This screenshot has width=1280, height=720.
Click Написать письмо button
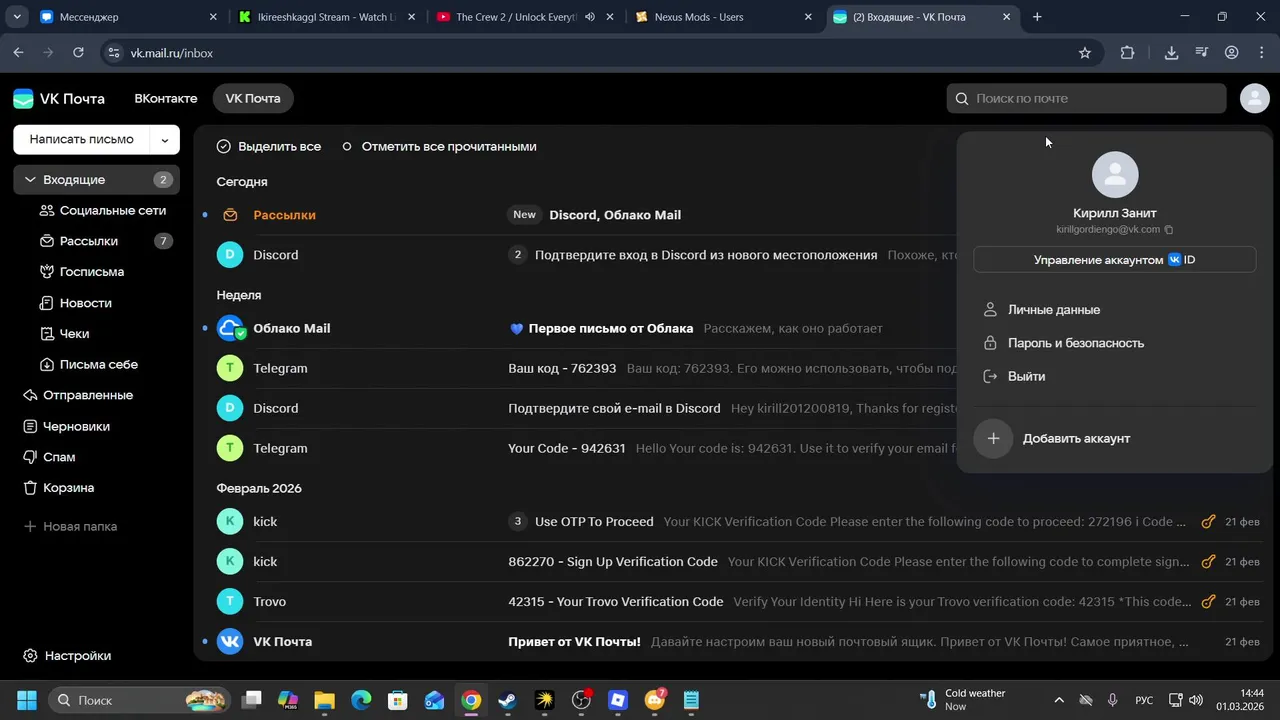(x=82, y=140)
